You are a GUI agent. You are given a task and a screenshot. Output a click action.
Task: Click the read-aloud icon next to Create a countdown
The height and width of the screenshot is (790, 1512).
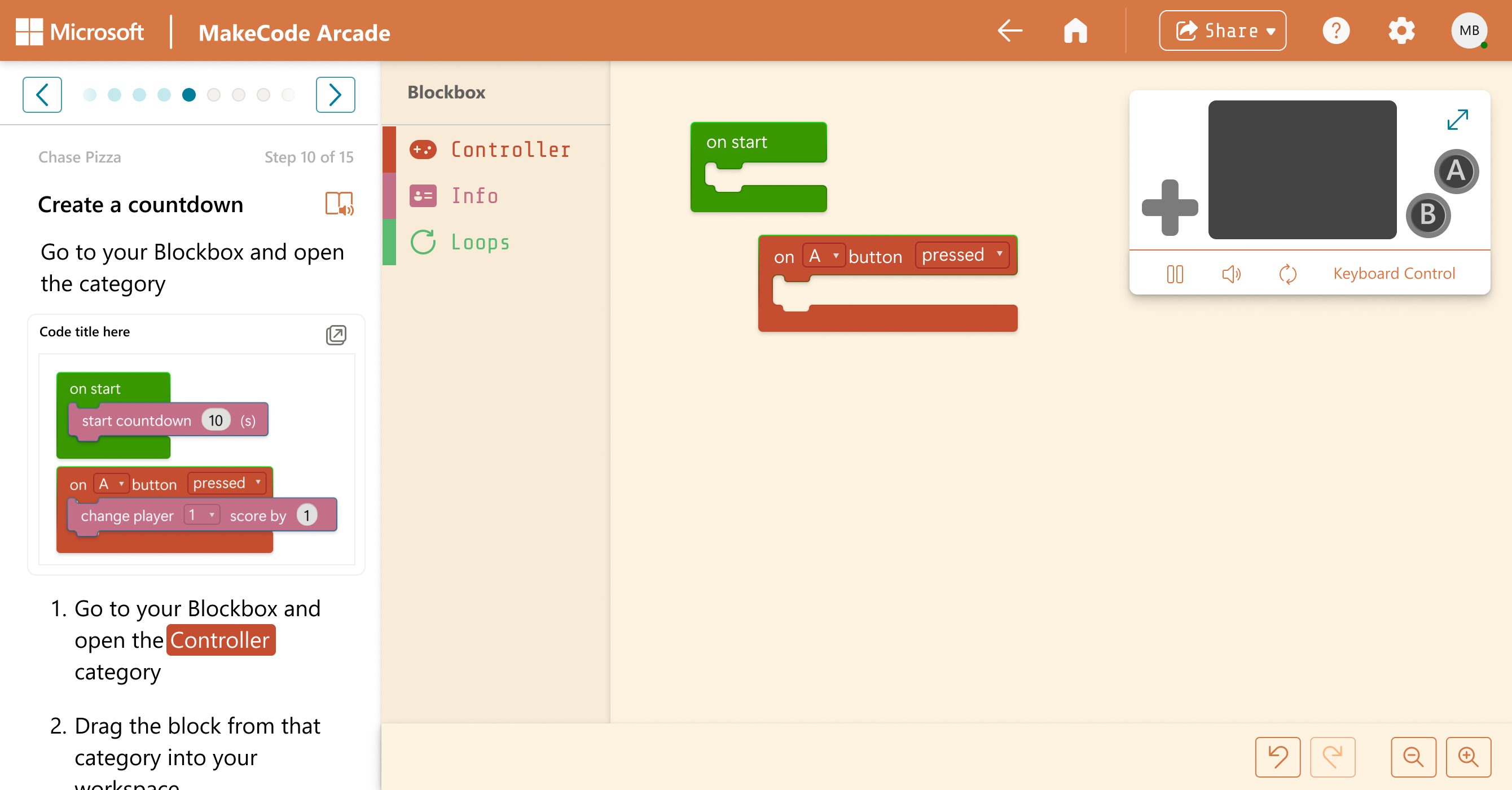coord(339,204)
